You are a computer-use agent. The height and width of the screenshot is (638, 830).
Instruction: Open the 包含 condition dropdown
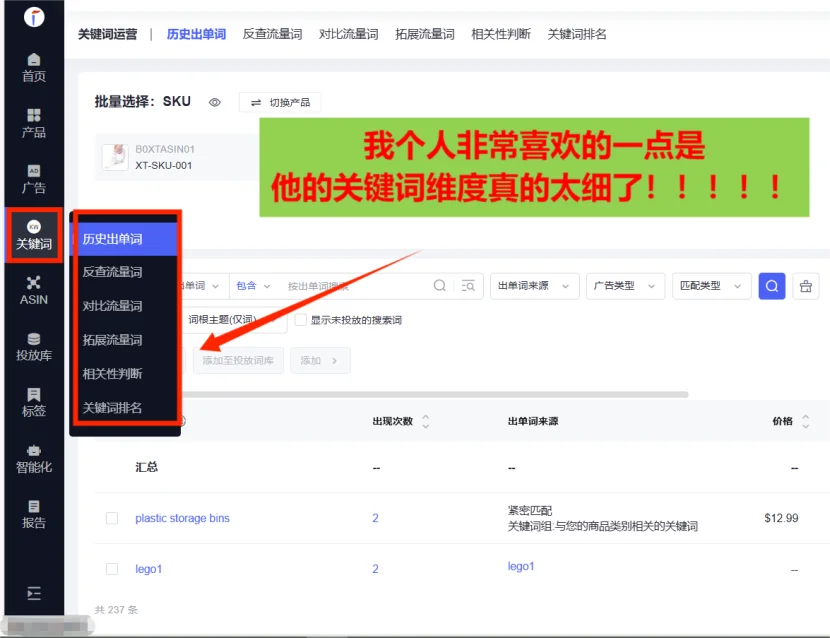(x=253, y=286)
